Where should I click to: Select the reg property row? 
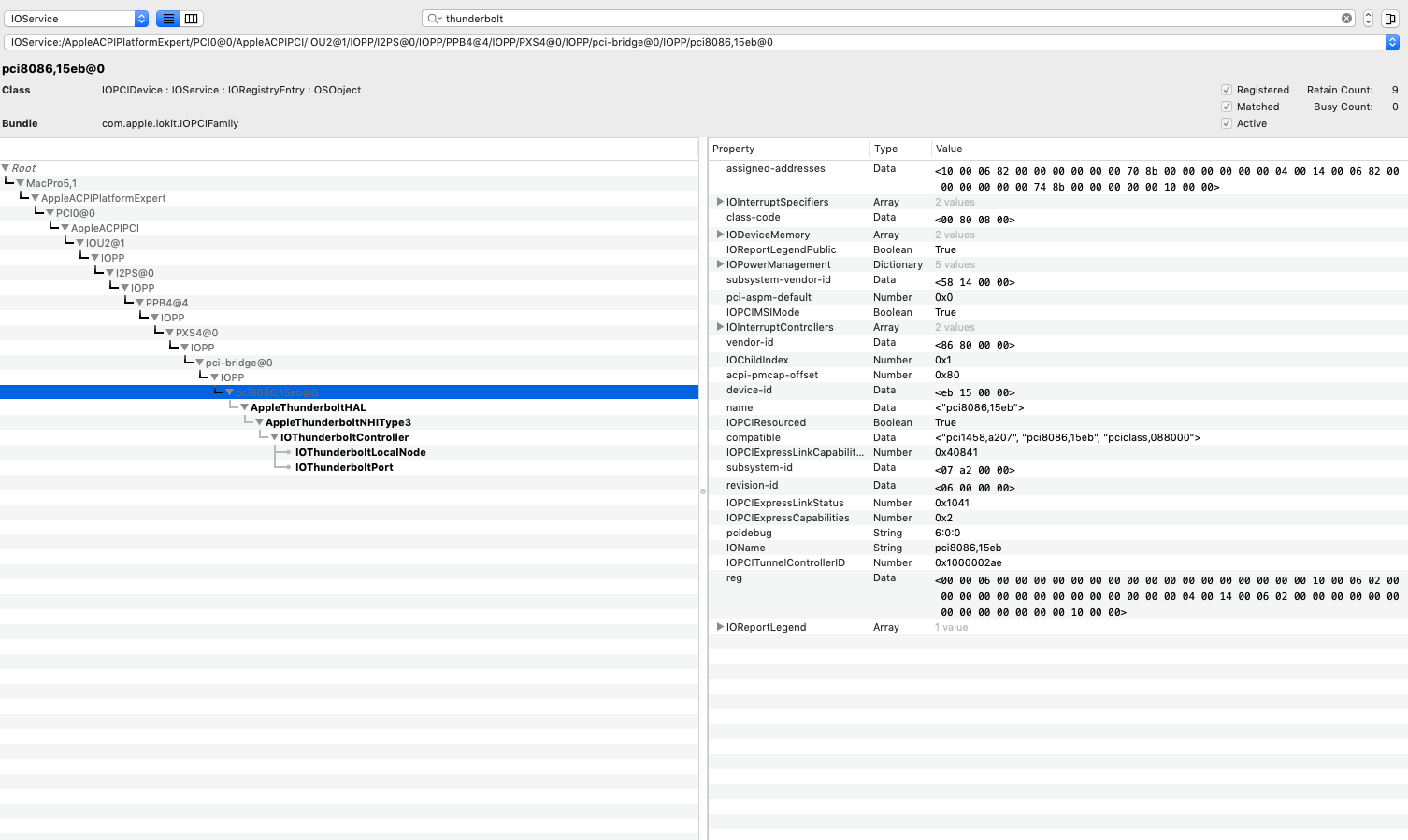(x=1058, y=594)
